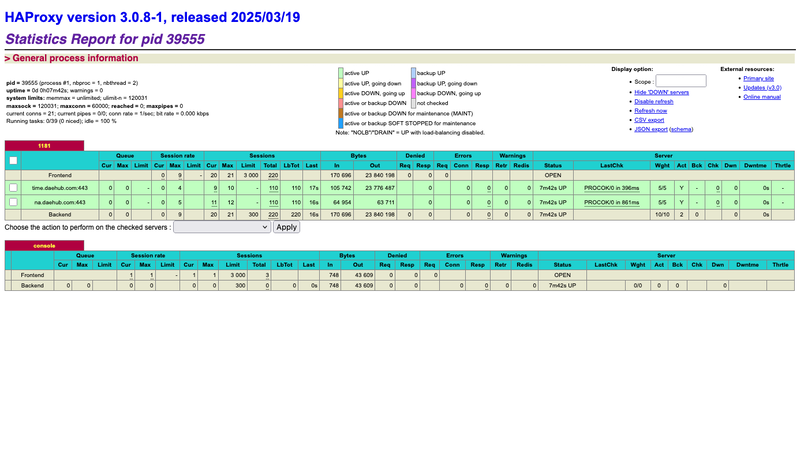Open the CSV export link
Screen dimensions: 800x460
click(649, 120)
